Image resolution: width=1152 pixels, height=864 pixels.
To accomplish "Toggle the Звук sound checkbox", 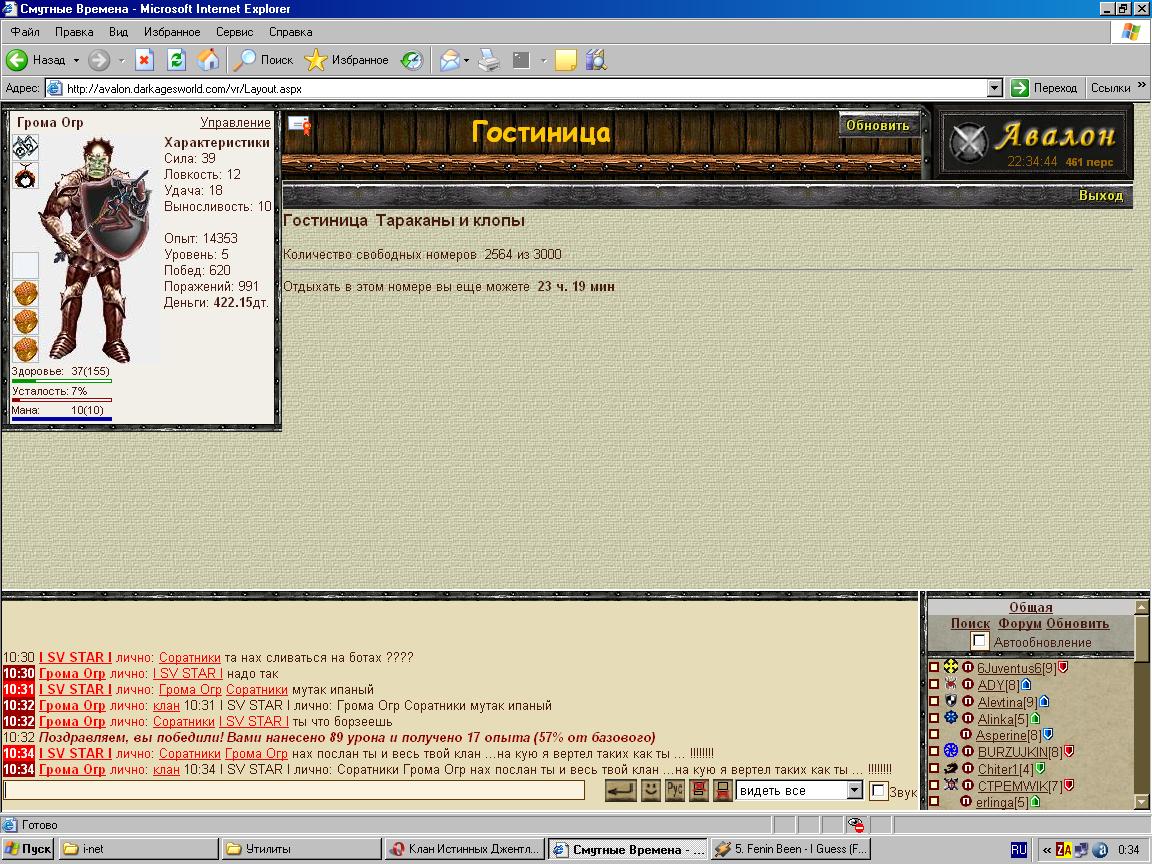I will 878,791.
